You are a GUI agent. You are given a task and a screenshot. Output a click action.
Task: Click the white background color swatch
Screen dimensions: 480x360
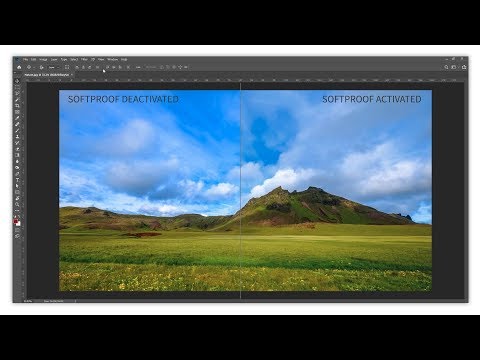[x=18, y=224]
